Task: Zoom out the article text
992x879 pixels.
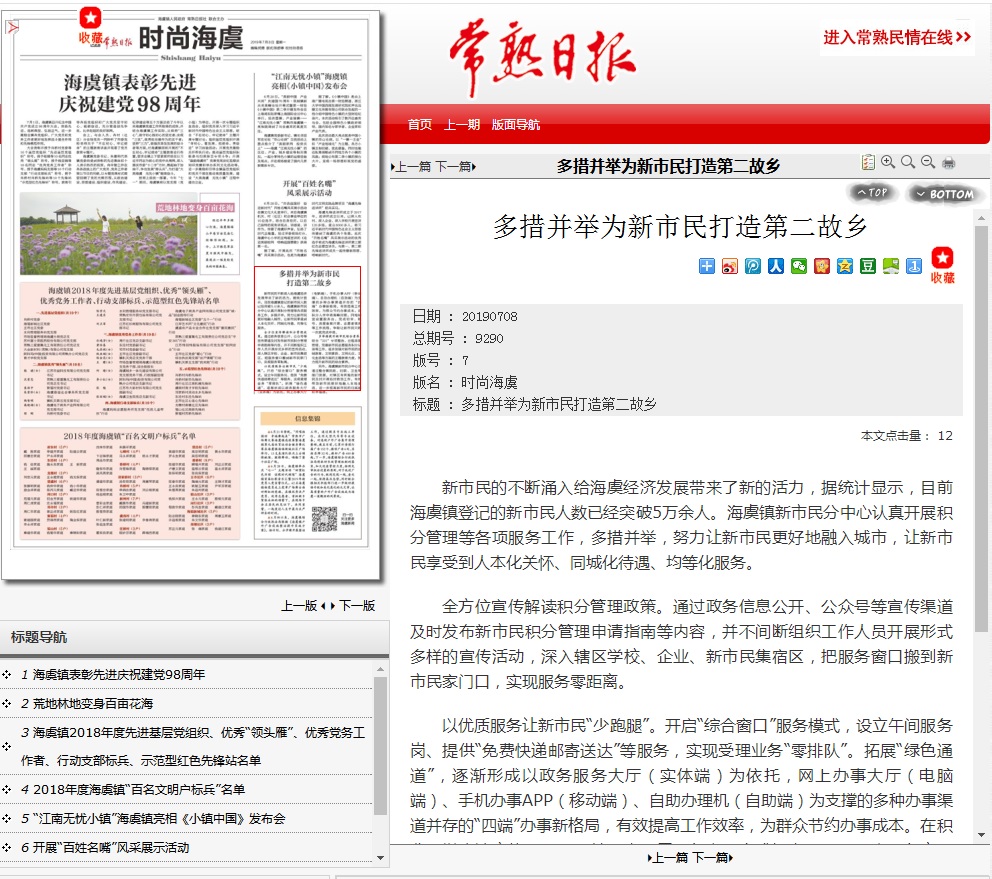Action: (x=928, y=162)
